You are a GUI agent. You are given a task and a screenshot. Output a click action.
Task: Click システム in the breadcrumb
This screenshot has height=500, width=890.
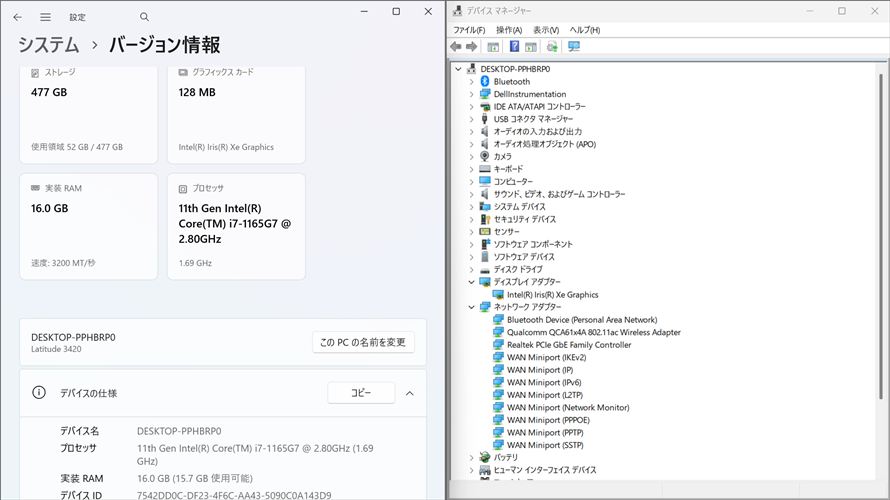(x=48, y=45)
